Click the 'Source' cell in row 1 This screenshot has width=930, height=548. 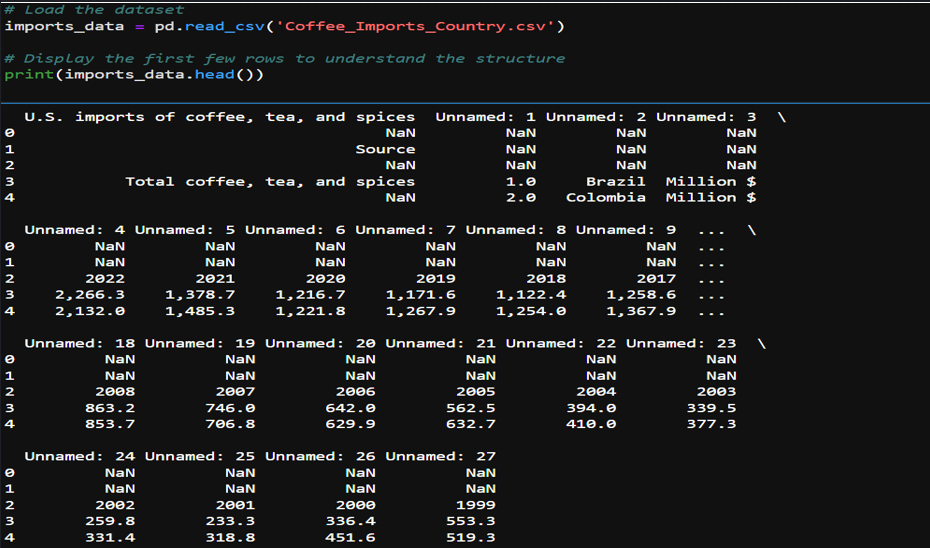[385, 149]
